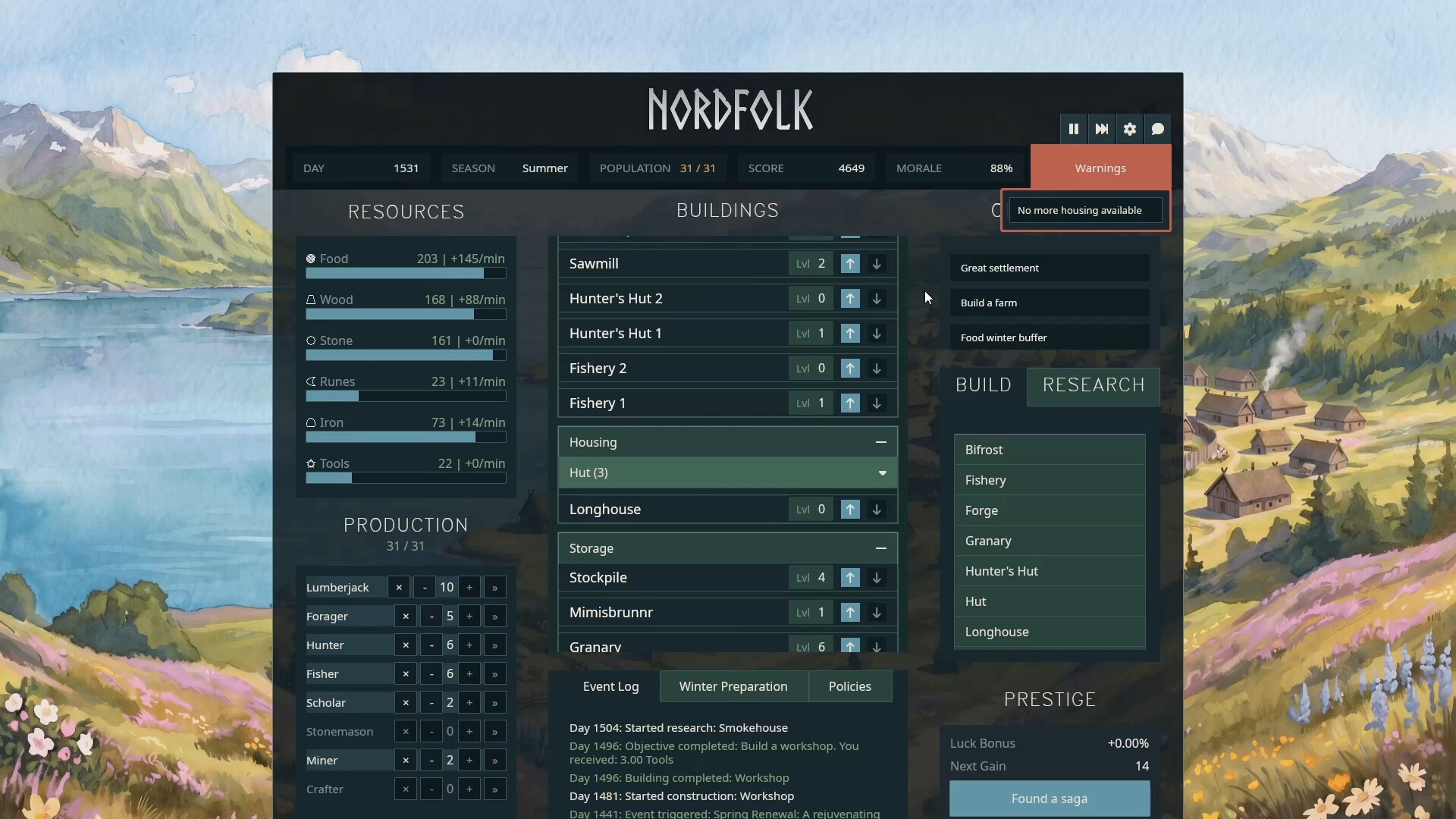
Task: Open the Winter Preparation tab
Action: (x=733, y=686)
